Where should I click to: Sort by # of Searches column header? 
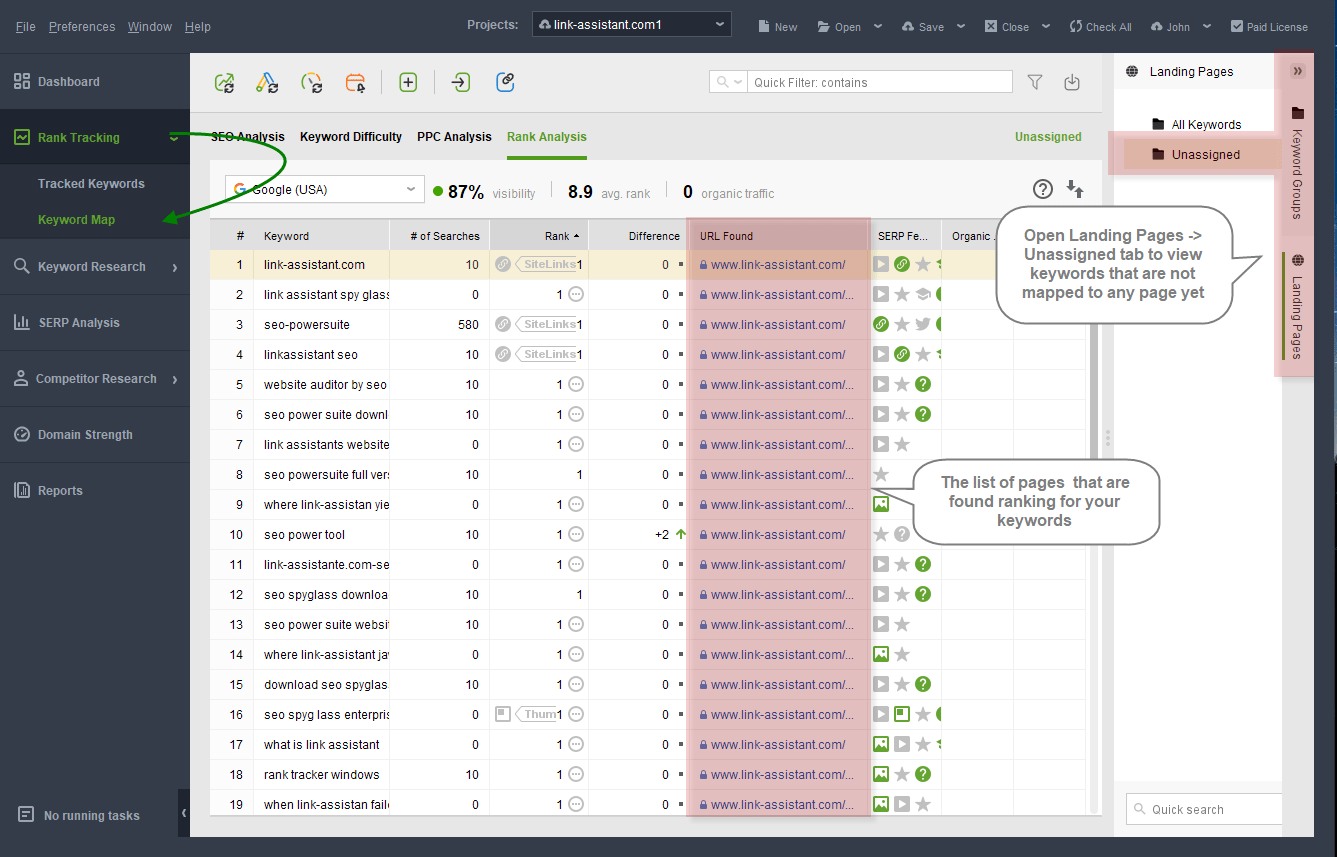coord(439,236)
